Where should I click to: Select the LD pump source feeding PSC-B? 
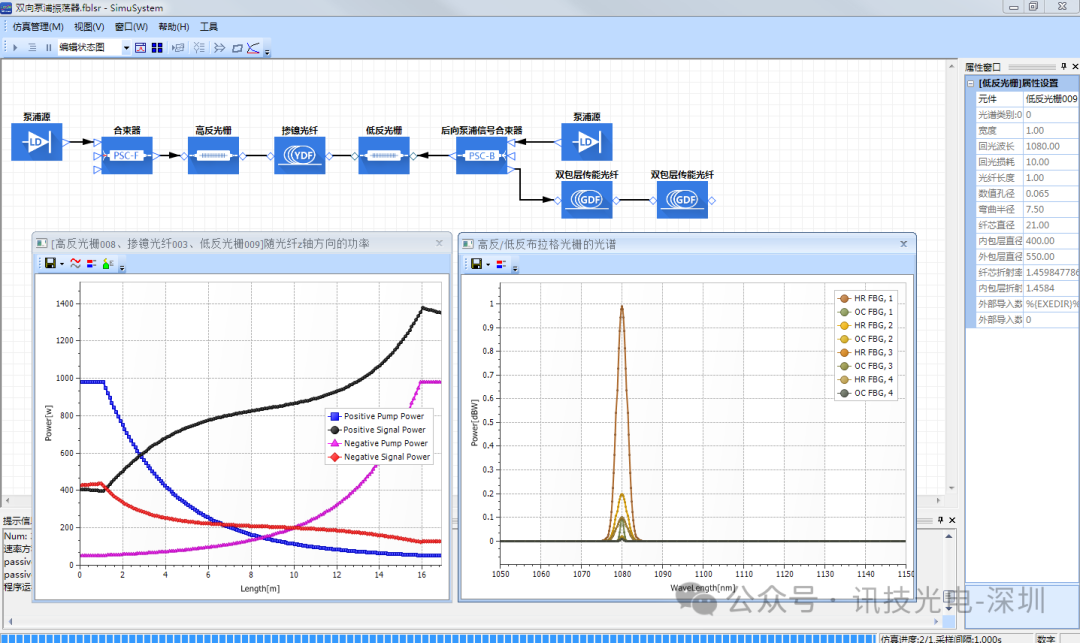[586, 142]
